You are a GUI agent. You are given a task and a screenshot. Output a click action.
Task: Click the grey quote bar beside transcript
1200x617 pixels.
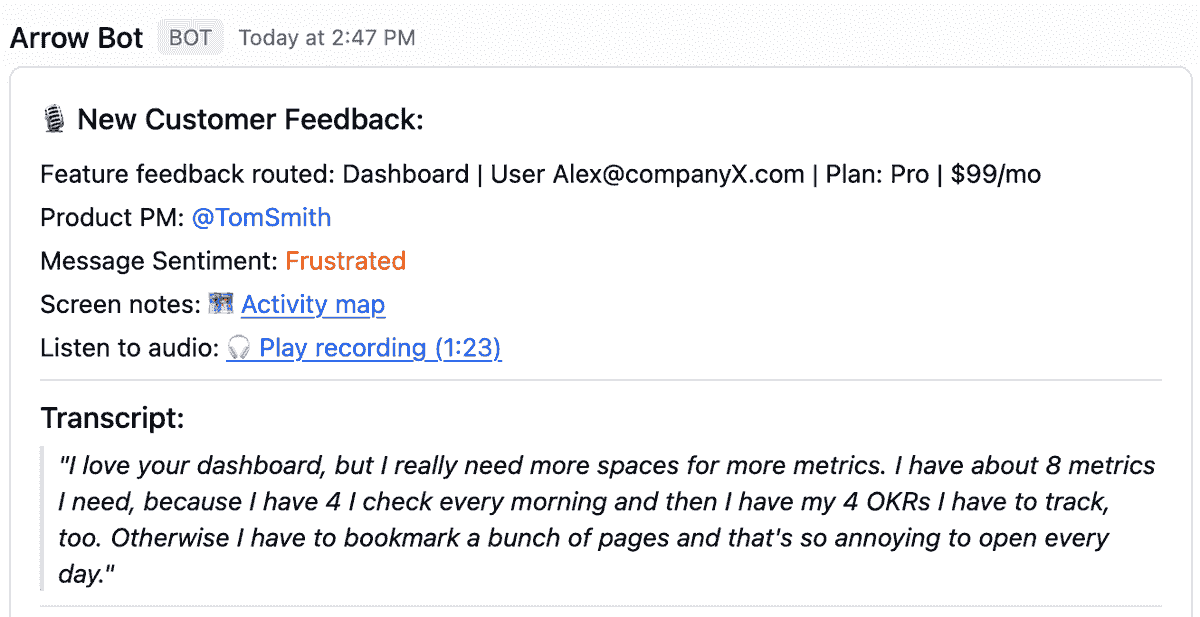(43, 518)
